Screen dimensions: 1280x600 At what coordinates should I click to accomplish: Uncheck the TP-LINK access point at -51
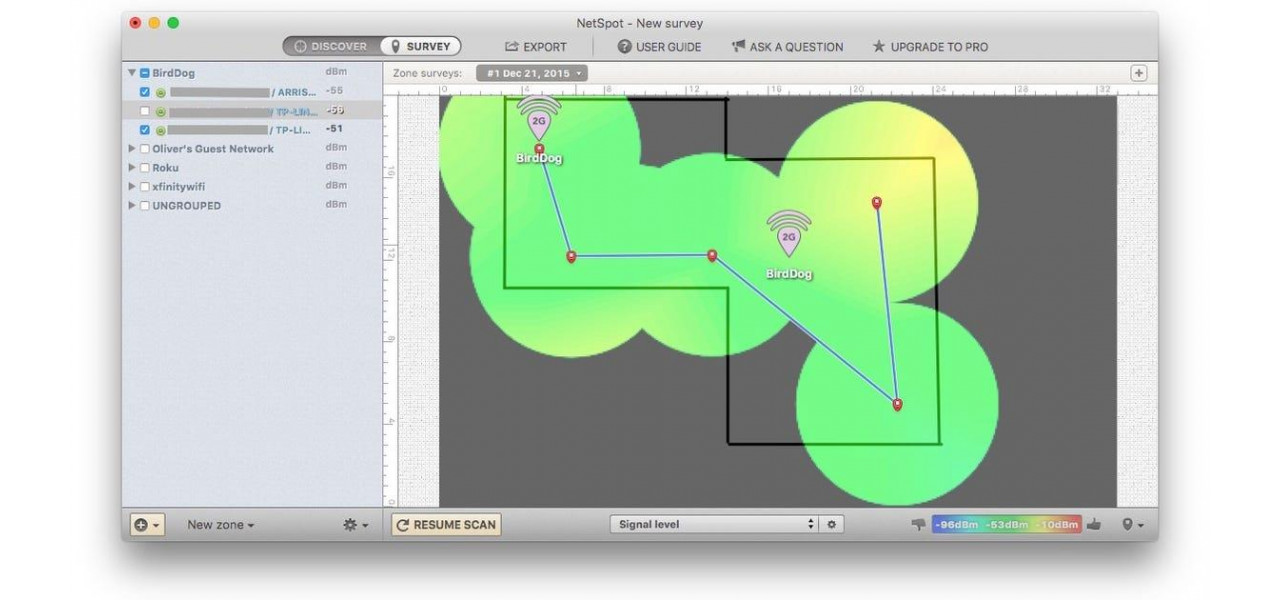click(145, 130)
